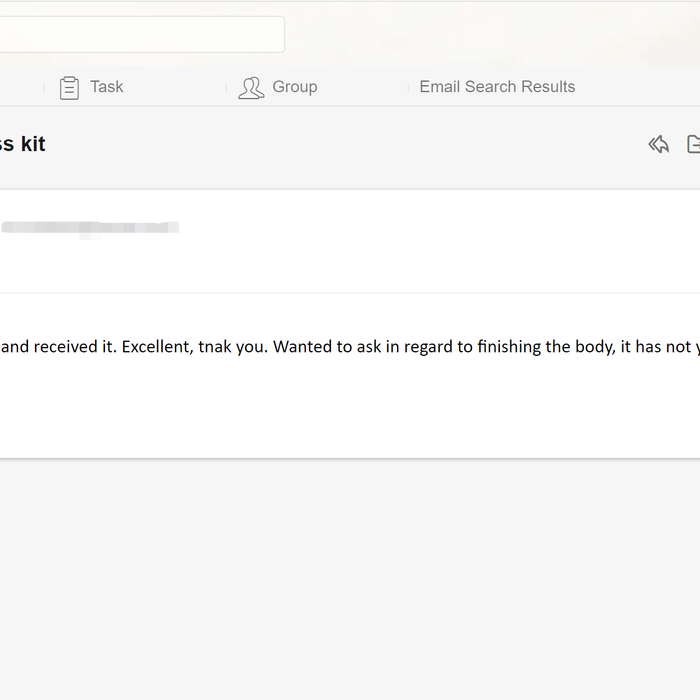Click the Task clipboard icon
Image resolution: width=700 pixels, height=700 pixels.
69,88
